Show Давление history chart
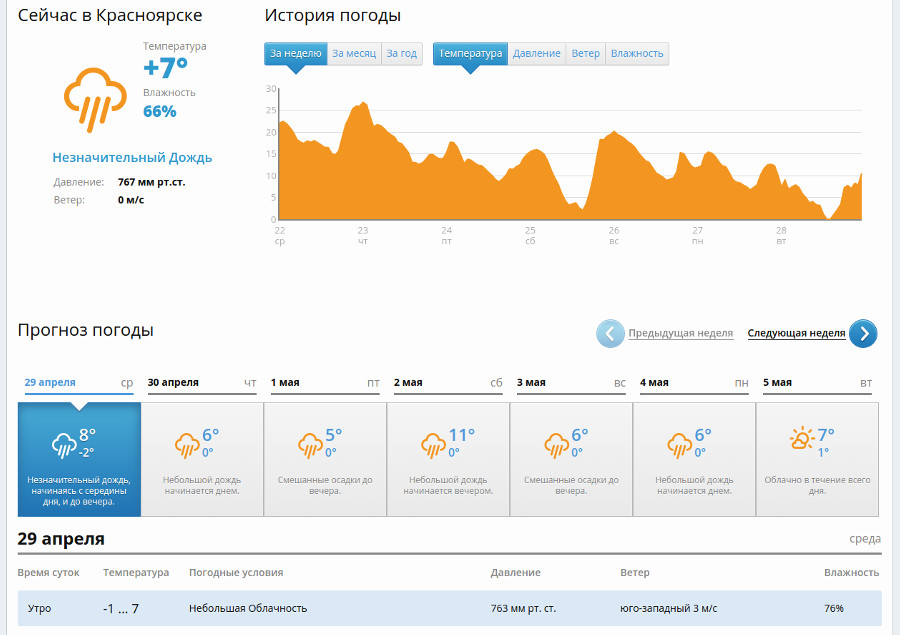Screen dimensions: 900x635 coord(537,54)
